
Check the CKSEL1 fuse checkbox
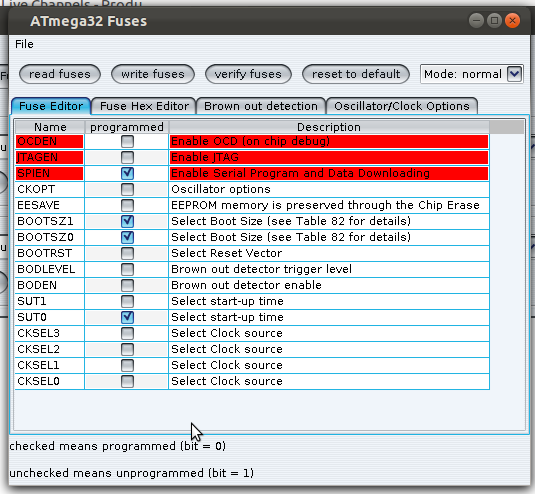click(x=127, y=365)
